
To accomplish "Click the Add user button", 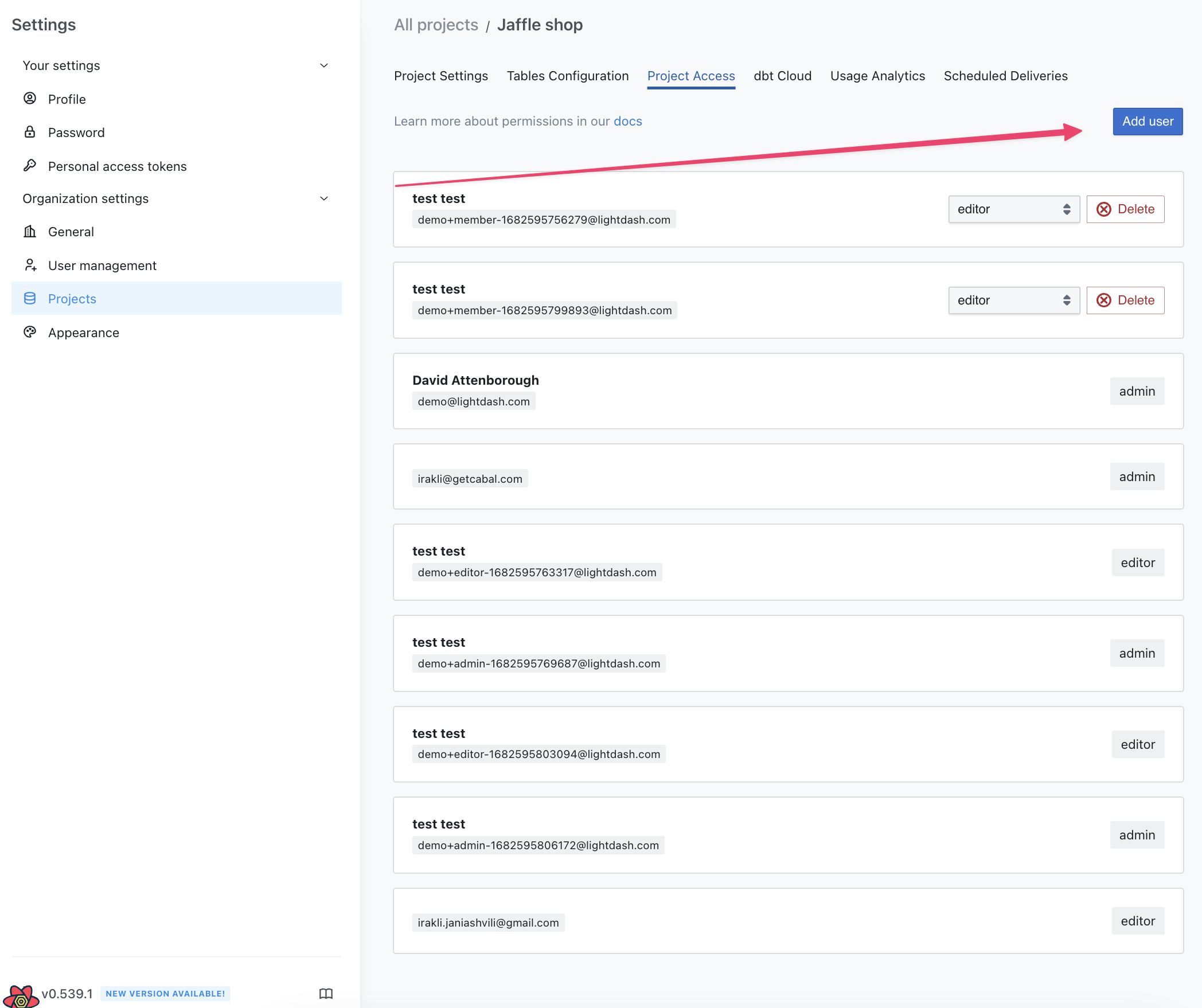I will point(1147,121).
